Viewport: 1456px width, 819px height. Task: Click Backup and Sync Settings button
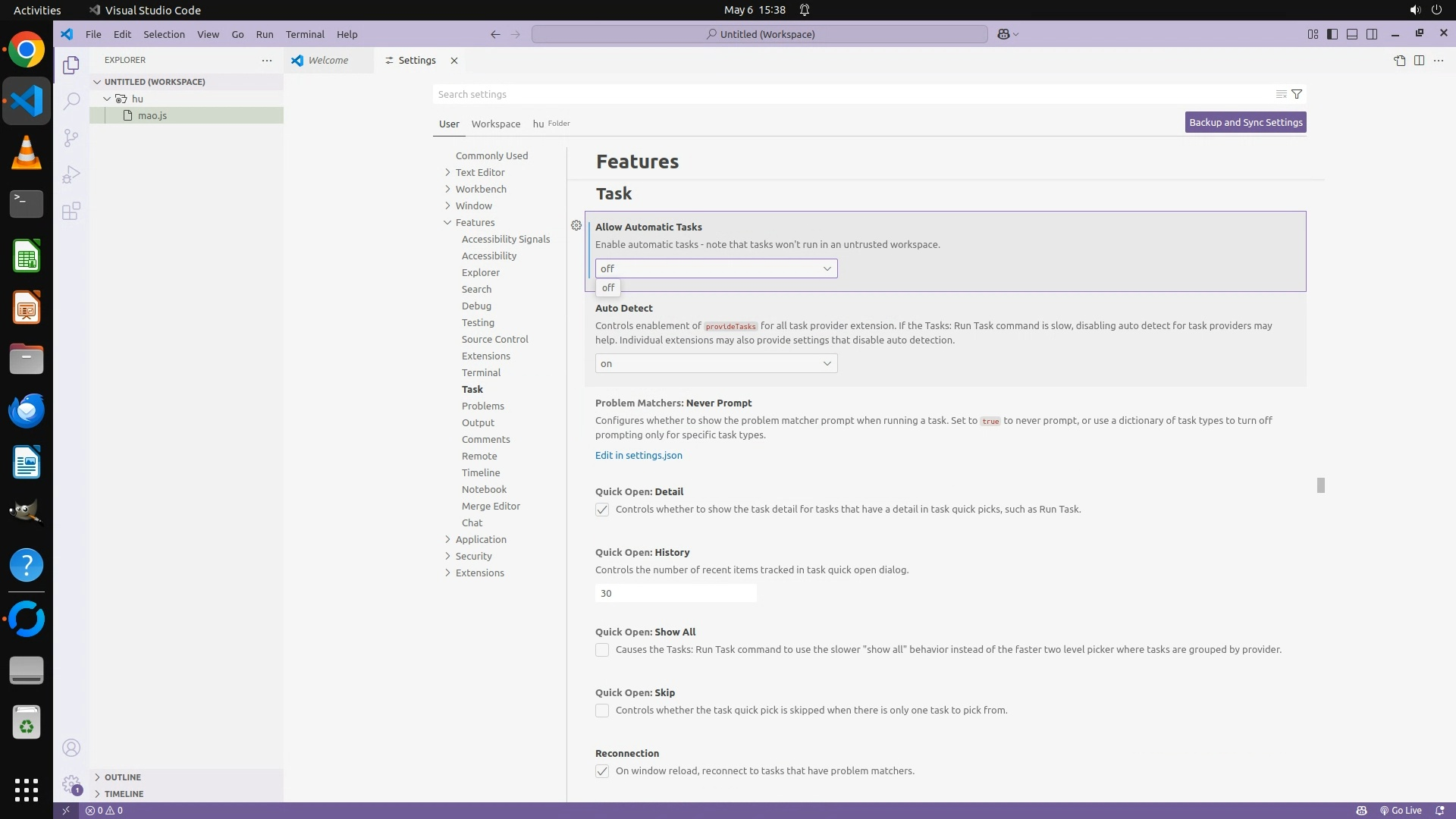pos(1245,122)
